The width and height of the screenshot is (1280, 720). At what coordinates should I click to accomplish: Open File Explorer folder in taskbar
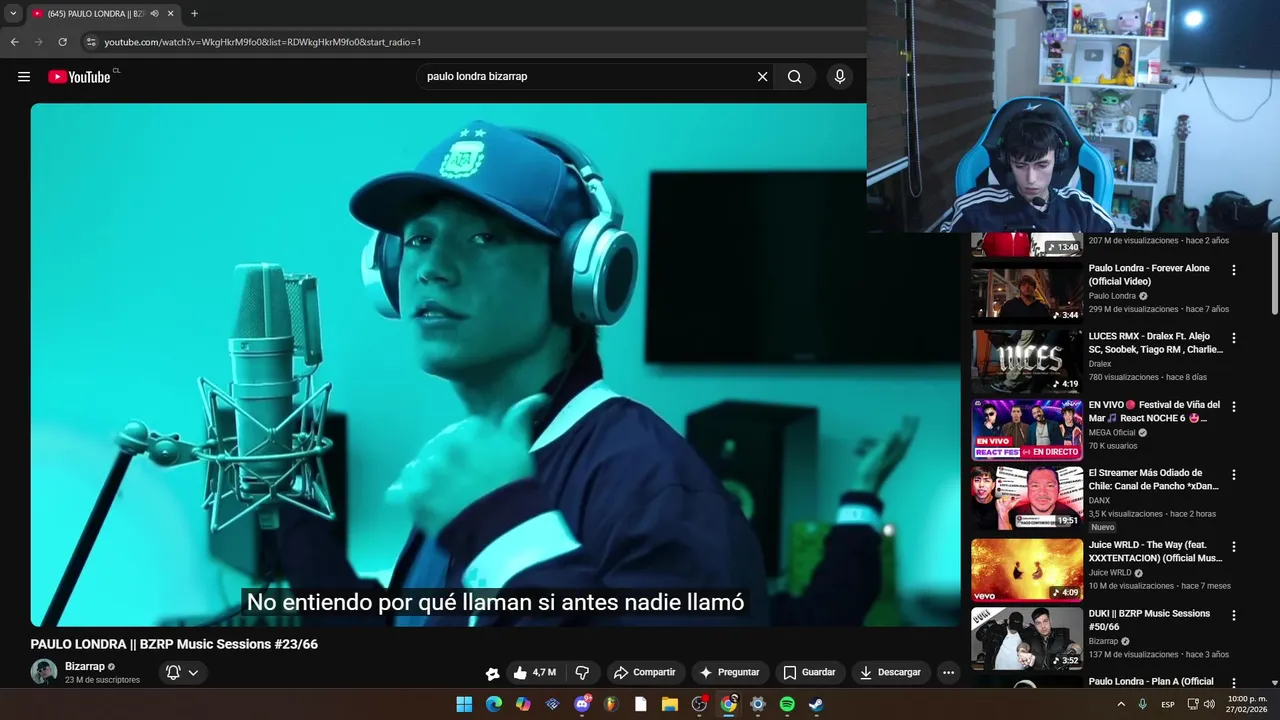(x=670, y=704)
